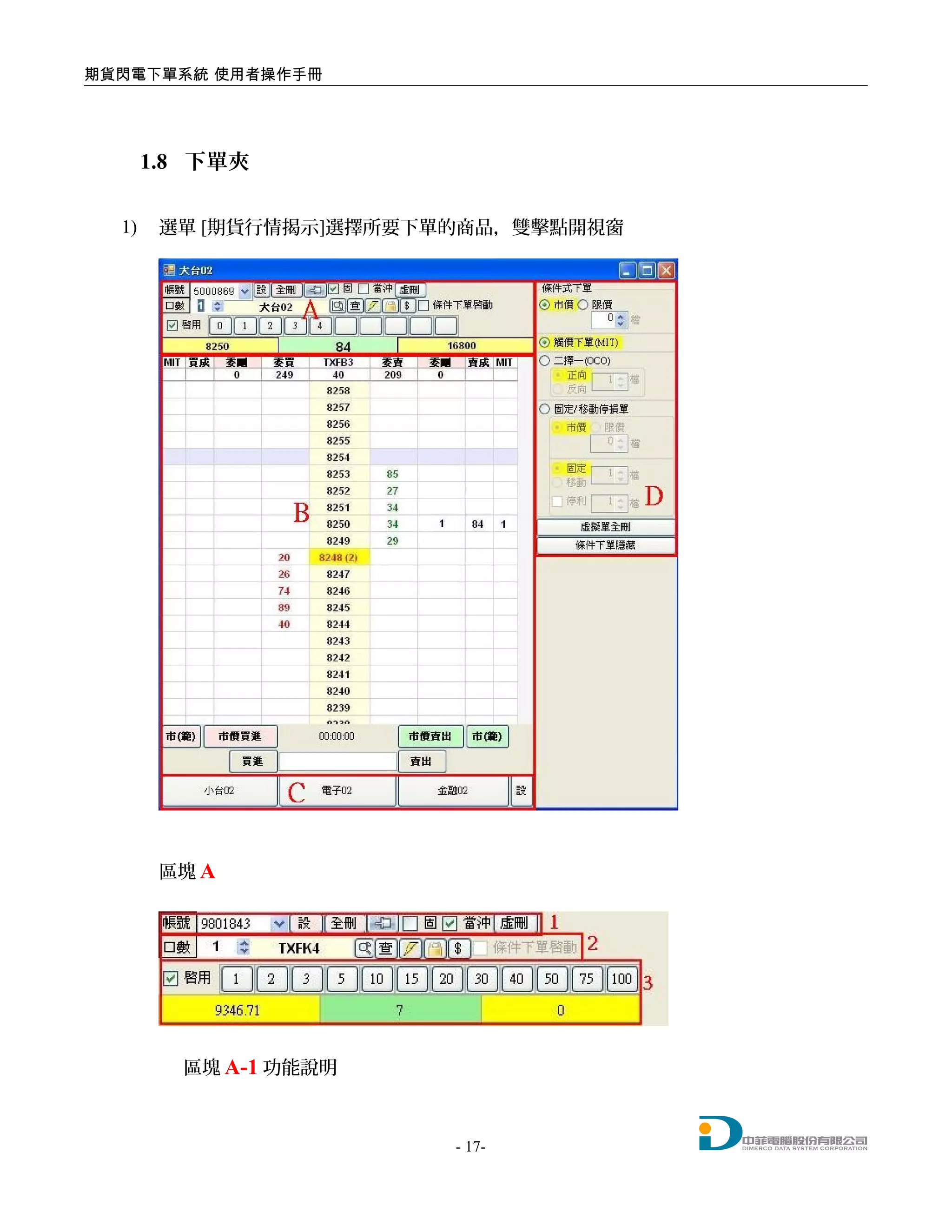Click 虛擬單全刪 button

pyautogui.click(x=606, y=527)
